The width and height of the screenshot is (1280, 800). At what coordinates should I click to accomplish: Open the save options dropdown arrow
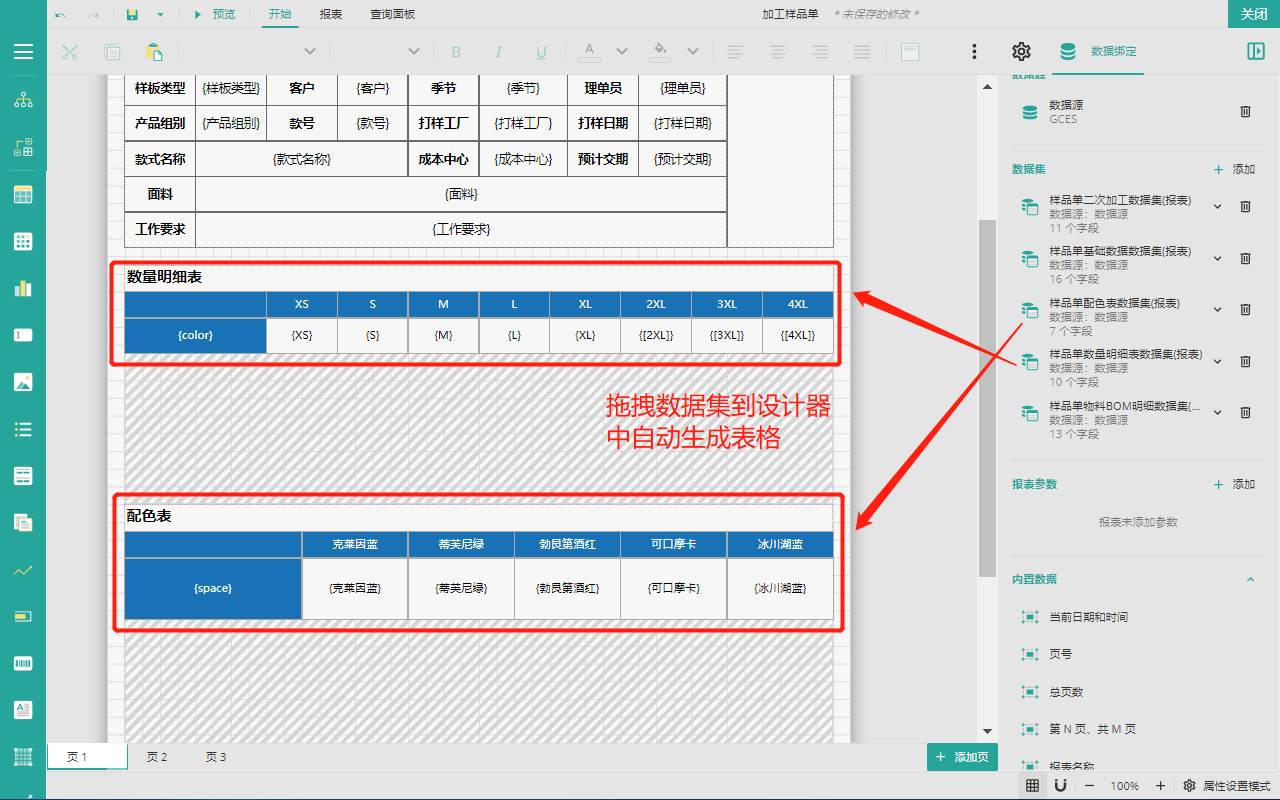160,14
